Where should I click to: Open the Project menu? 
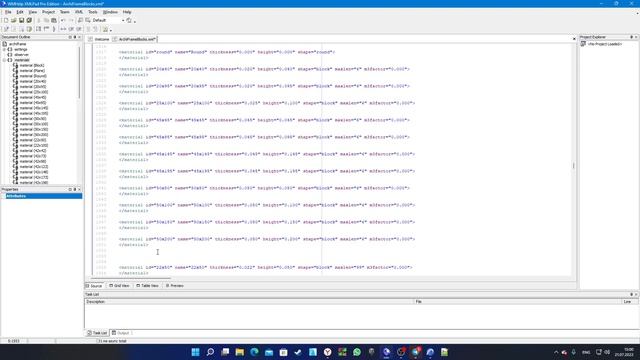point(48,12)
